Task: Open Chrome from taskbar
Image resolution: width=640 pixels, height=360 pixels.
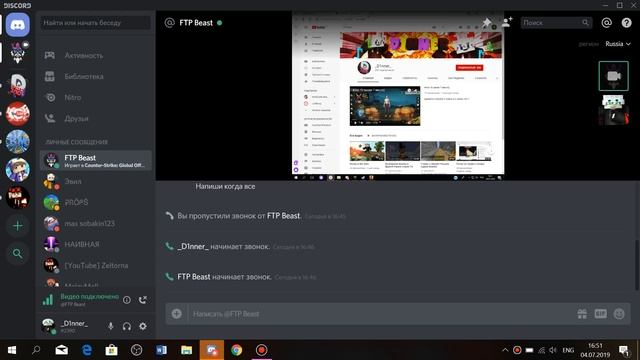Action: pyautogui.click(x=236, y=350)
